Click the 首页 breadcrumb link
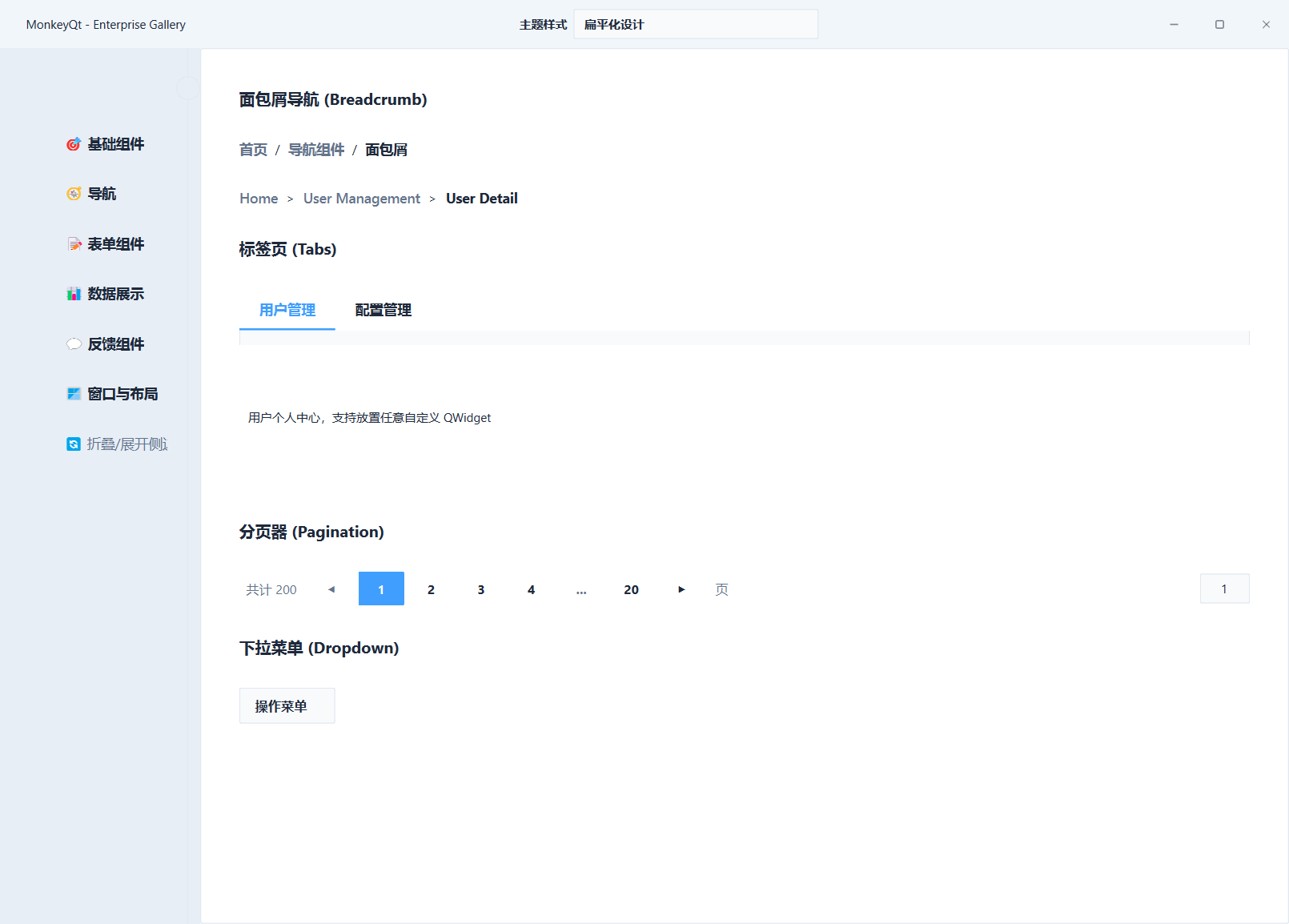This screenshot has width=1289, height=924. tap(253, 150)
